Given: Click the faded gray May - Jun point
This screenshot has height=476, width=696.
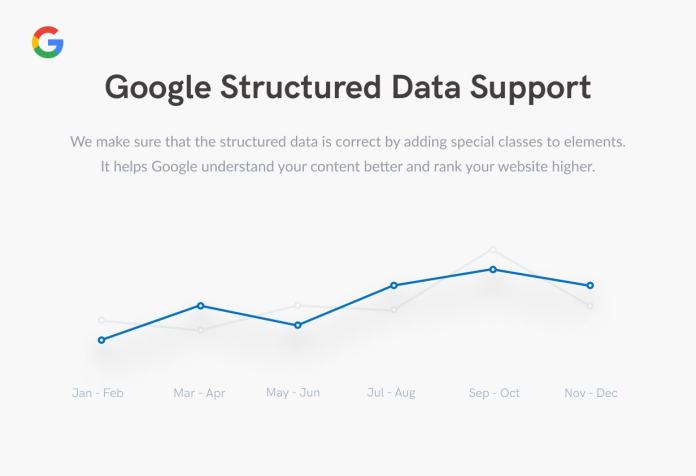Looking at the screenshot, I should click(298, 305).
